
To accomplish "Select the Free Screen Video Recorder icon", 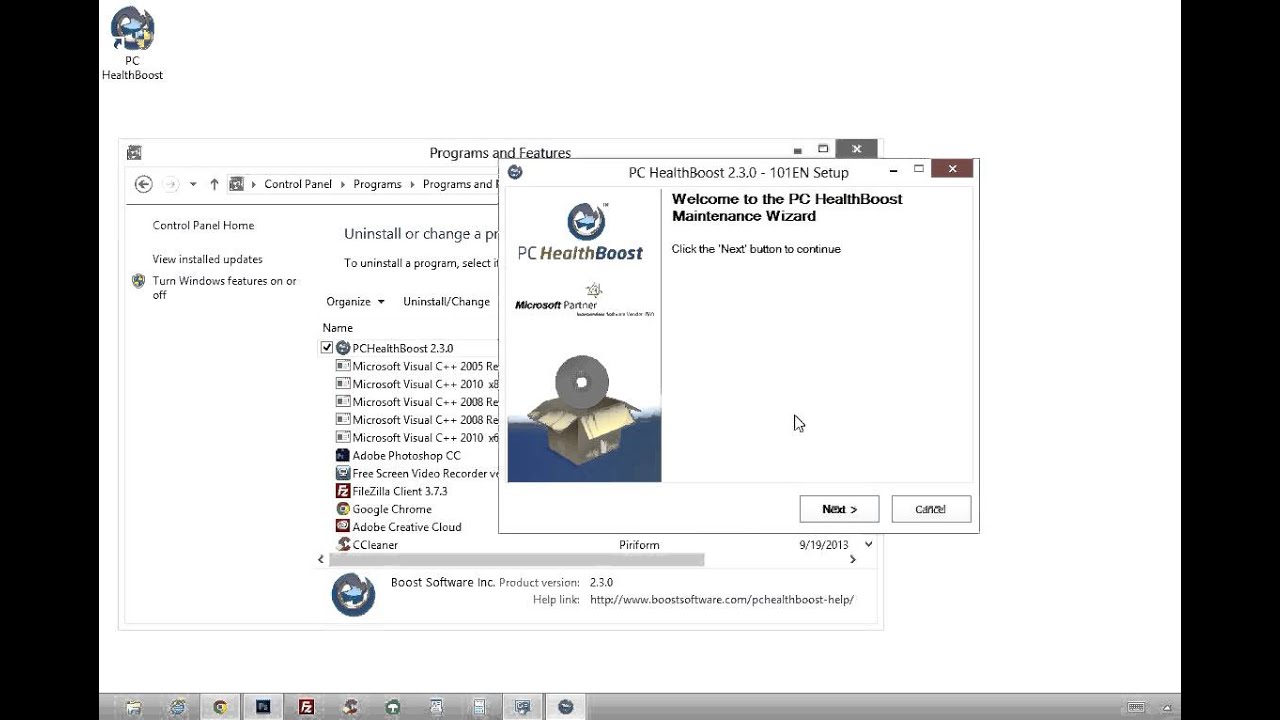I will click(x=343, y=473).
